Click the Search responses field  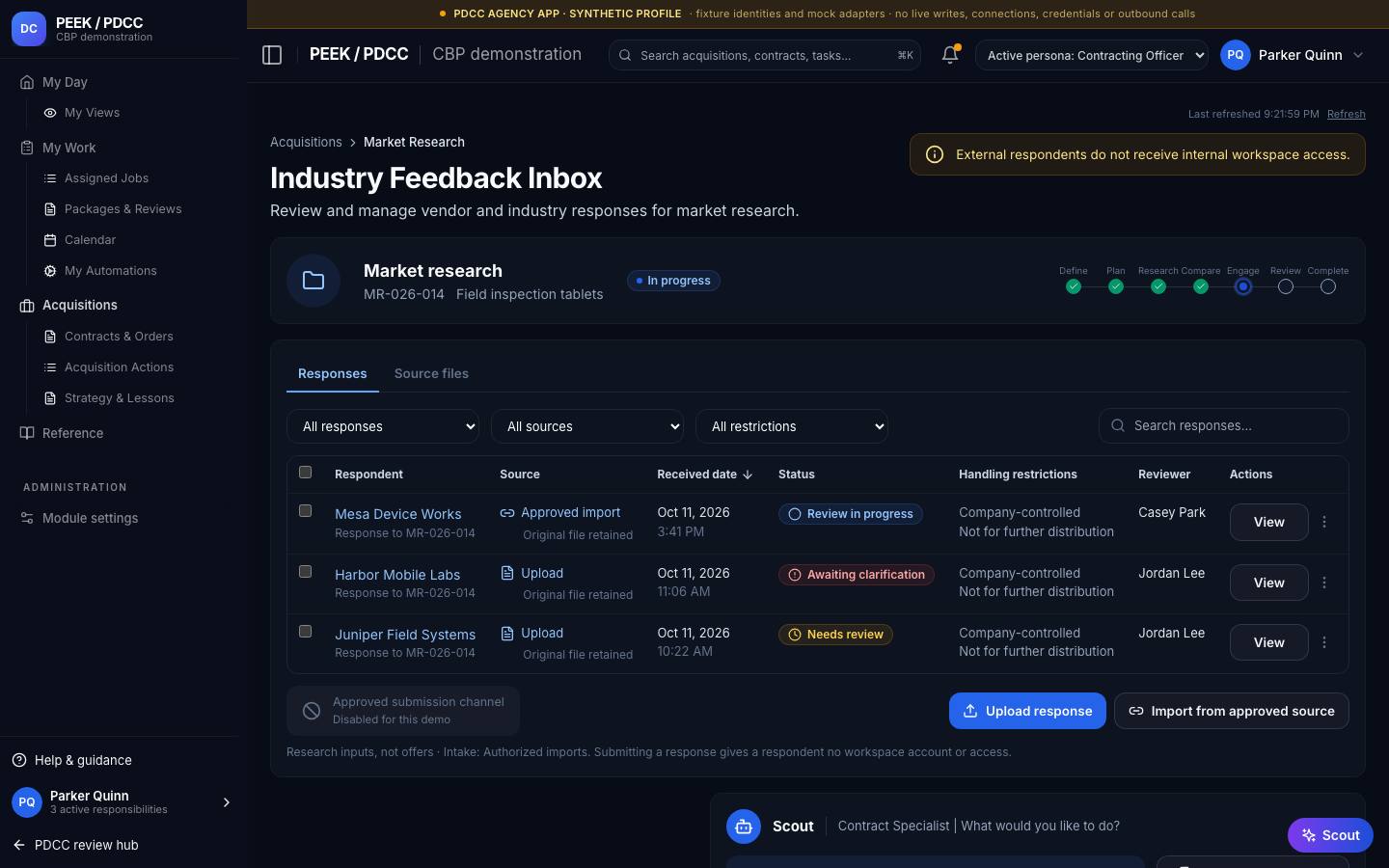[1223, 425]
